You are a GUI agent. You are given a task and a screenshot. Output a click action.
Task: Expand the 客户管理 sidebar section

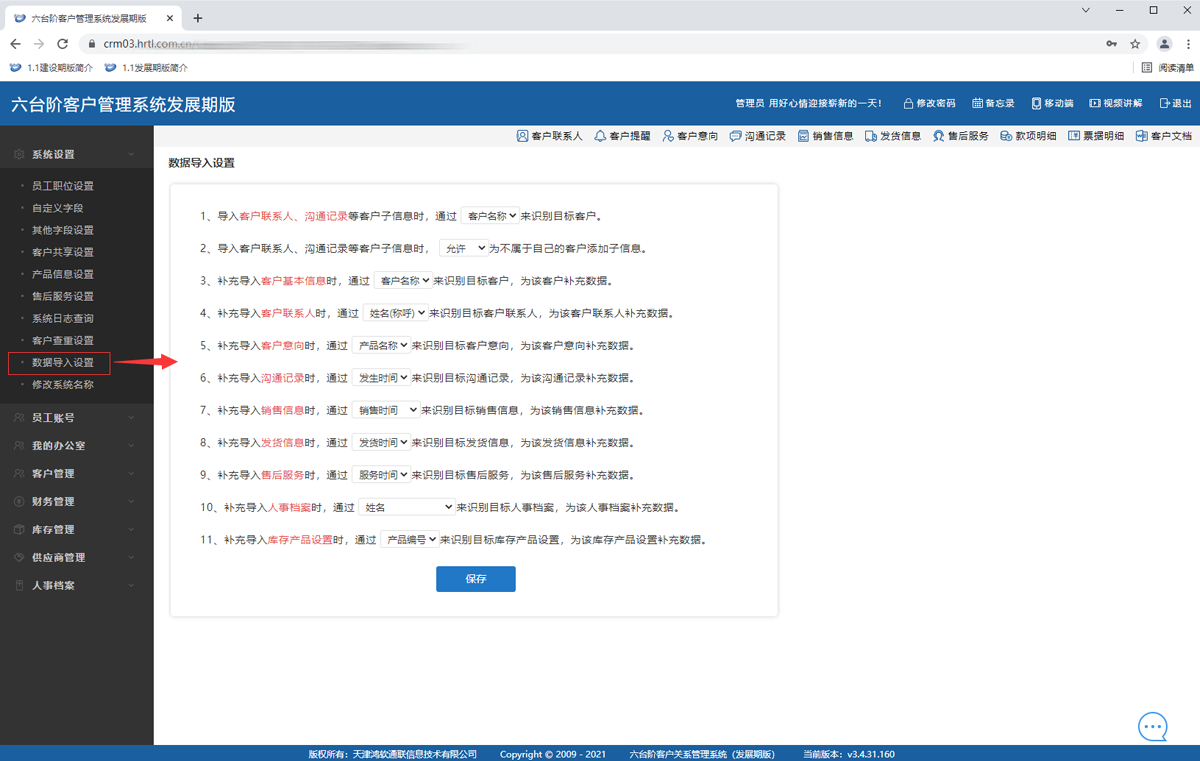pos(77,474)
